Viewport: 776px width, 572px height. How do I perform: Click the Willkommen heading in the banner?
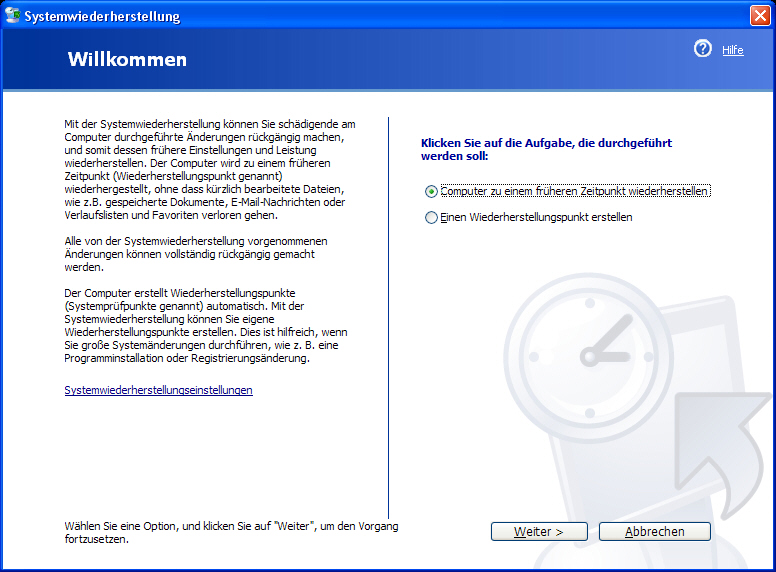coord(127,60)
